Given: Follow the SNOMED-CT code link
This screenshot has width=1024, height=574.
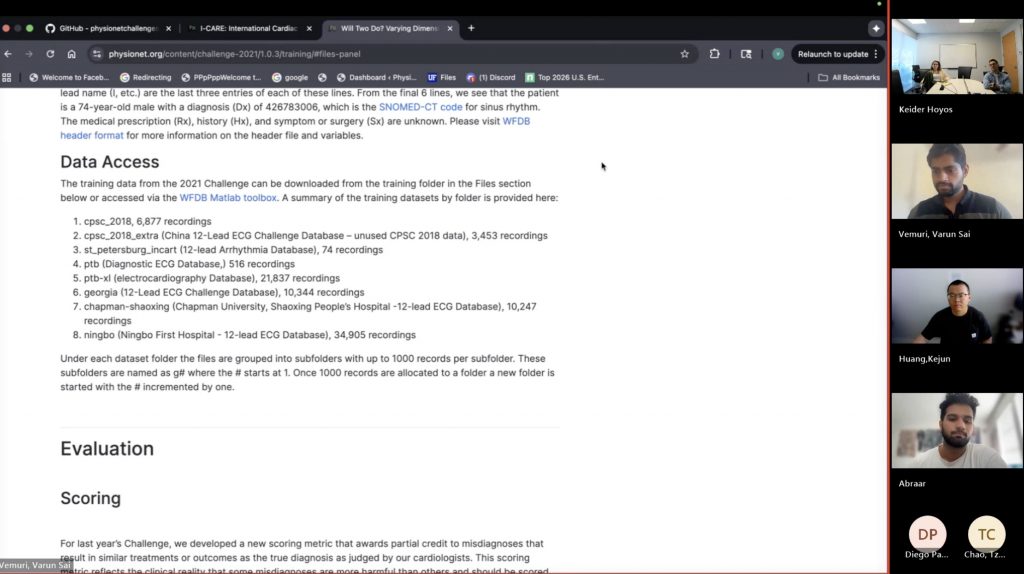Looking at the screenshot, I should (x=420, y=107).
